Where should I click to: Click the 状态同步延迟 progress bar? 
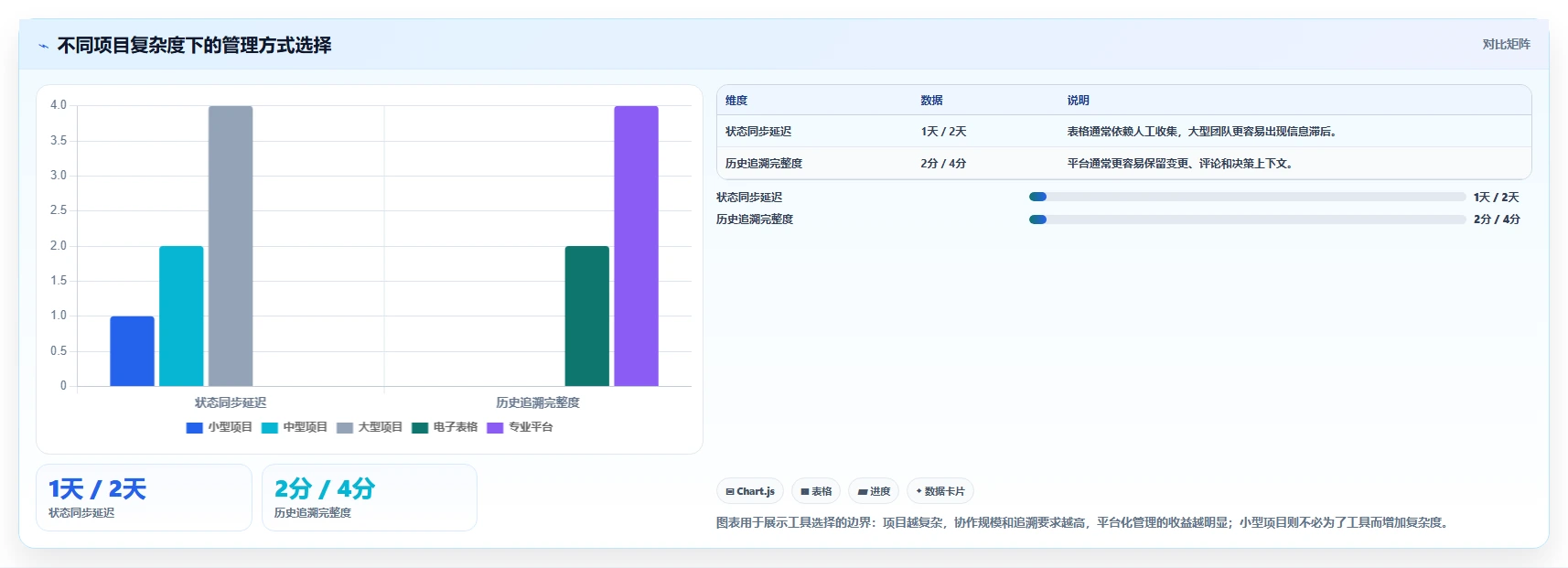click(1247, 197)
